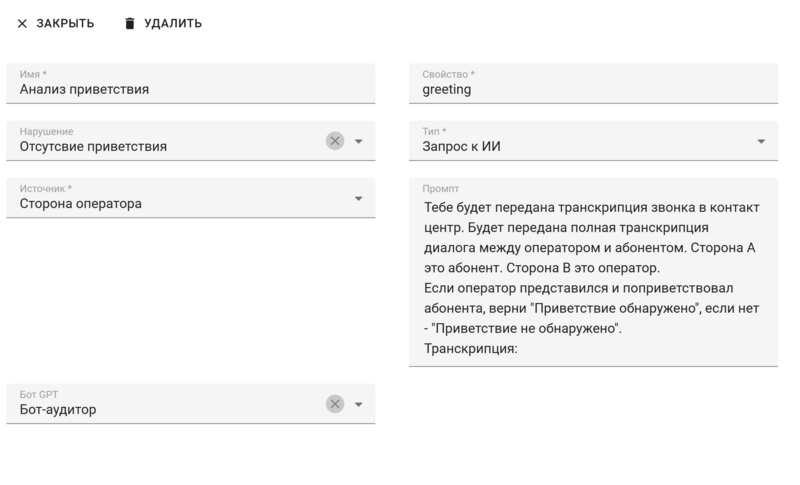800x485 pixels.
Task: Clear the Нарушение selection with its X icon
Action: [335, 141]
